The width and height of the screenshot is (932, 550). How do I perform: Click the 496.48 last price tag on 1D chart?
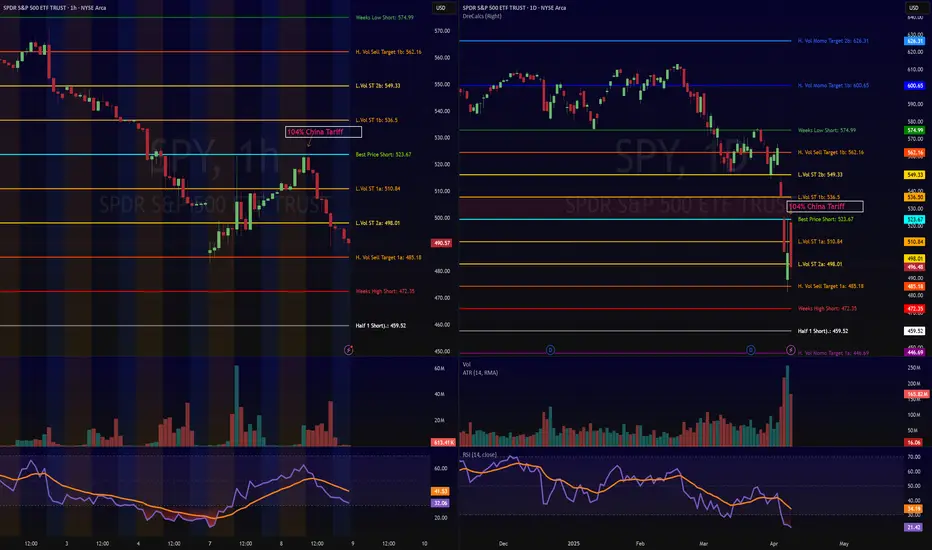coord(914,267)
